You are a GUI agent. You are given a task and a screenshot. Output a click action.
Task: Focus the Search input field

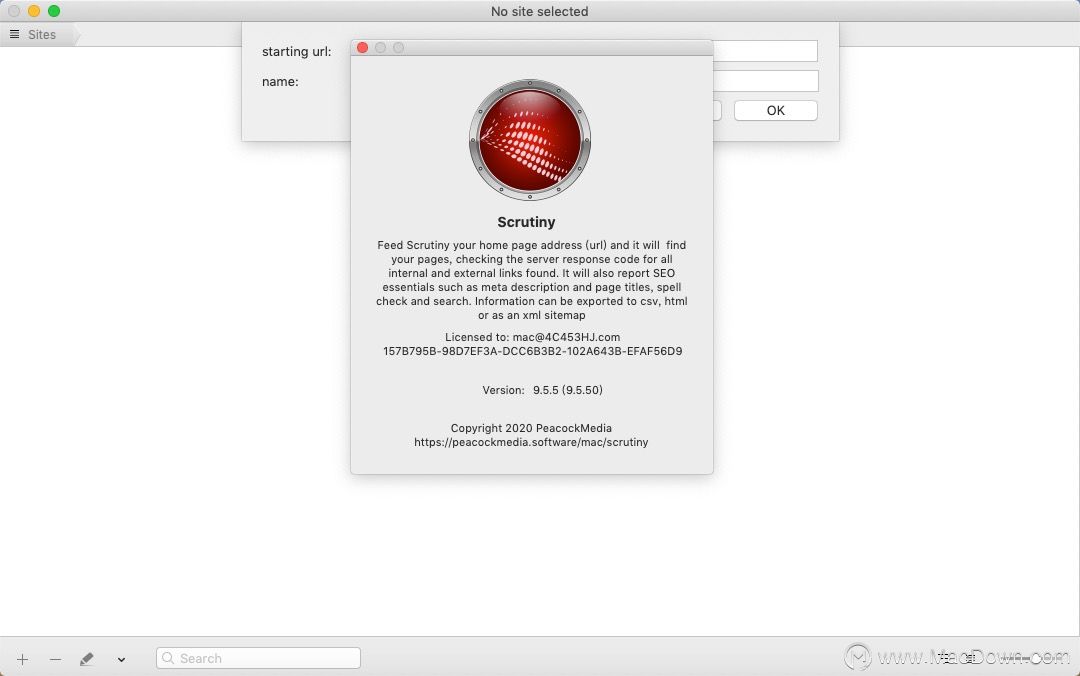[258, 658]
